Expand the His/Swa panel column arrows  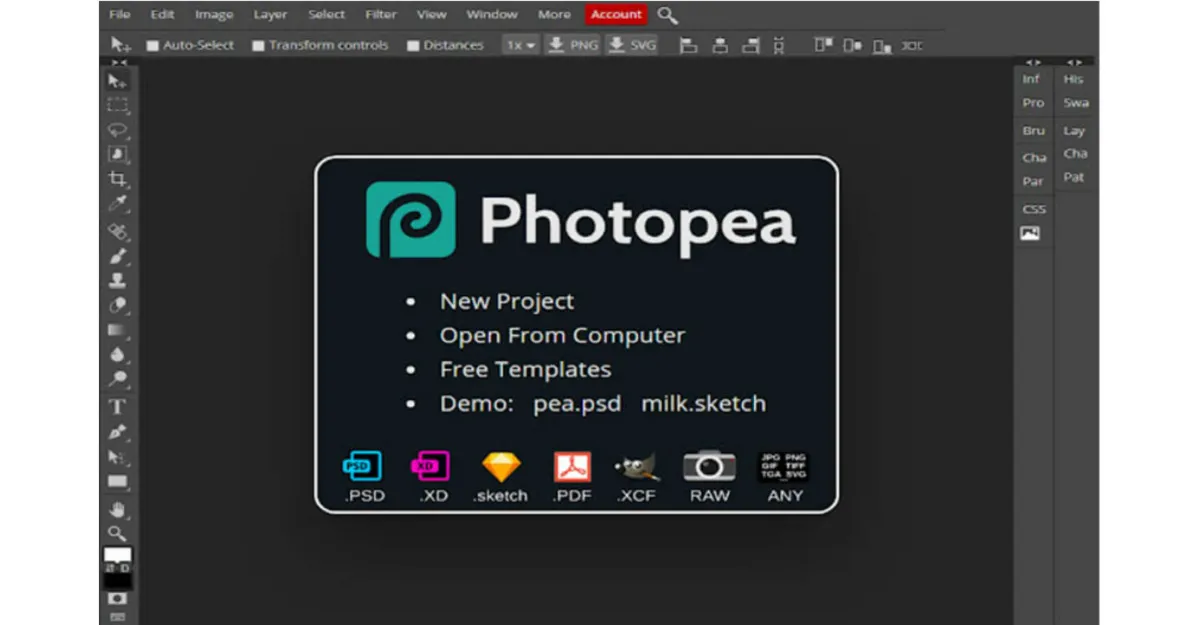[x=1075, y=62]
